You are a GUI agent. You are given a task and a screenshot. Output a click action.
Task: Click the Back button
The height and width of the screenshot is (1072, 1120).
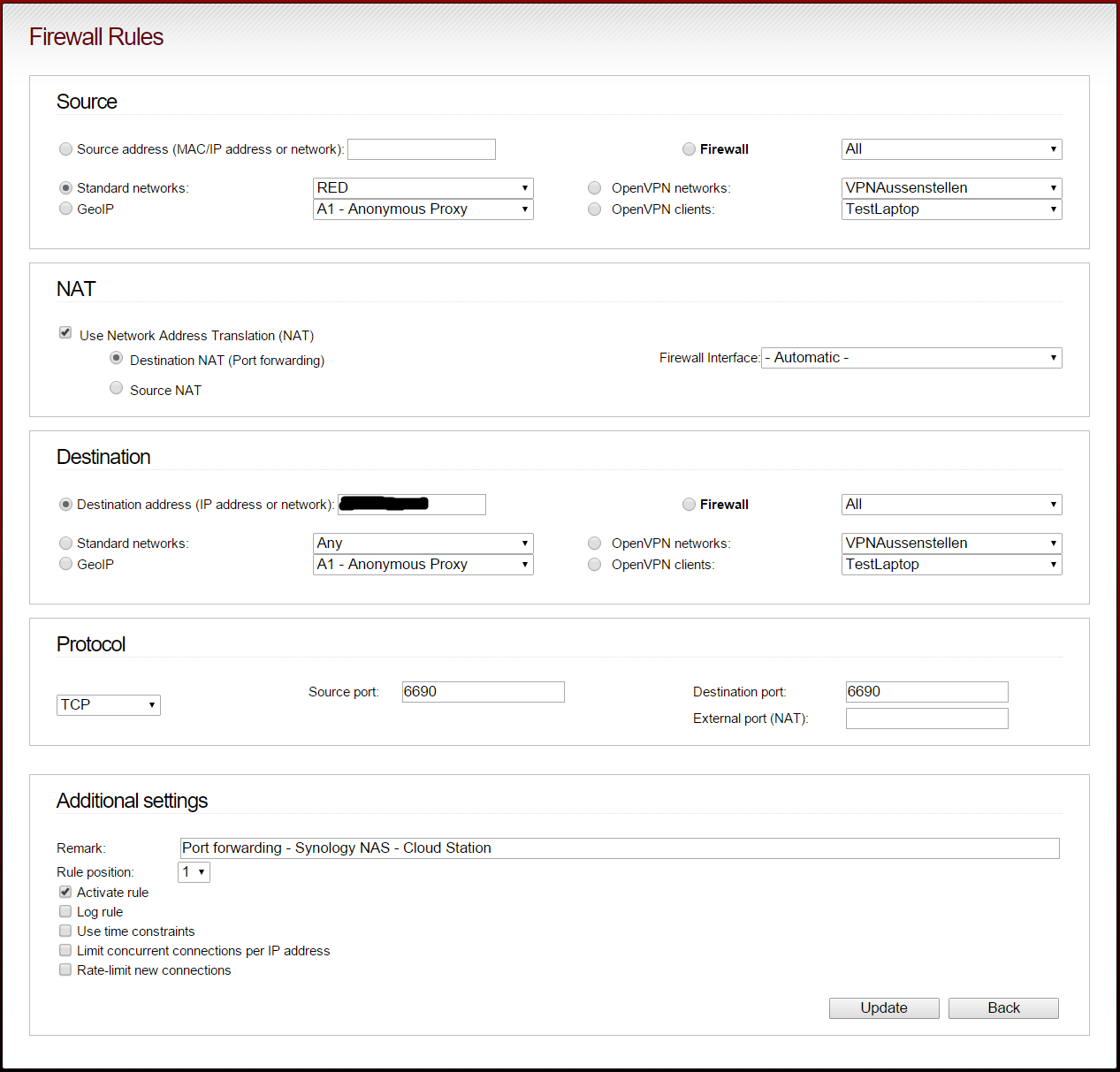(1002, 1008)
